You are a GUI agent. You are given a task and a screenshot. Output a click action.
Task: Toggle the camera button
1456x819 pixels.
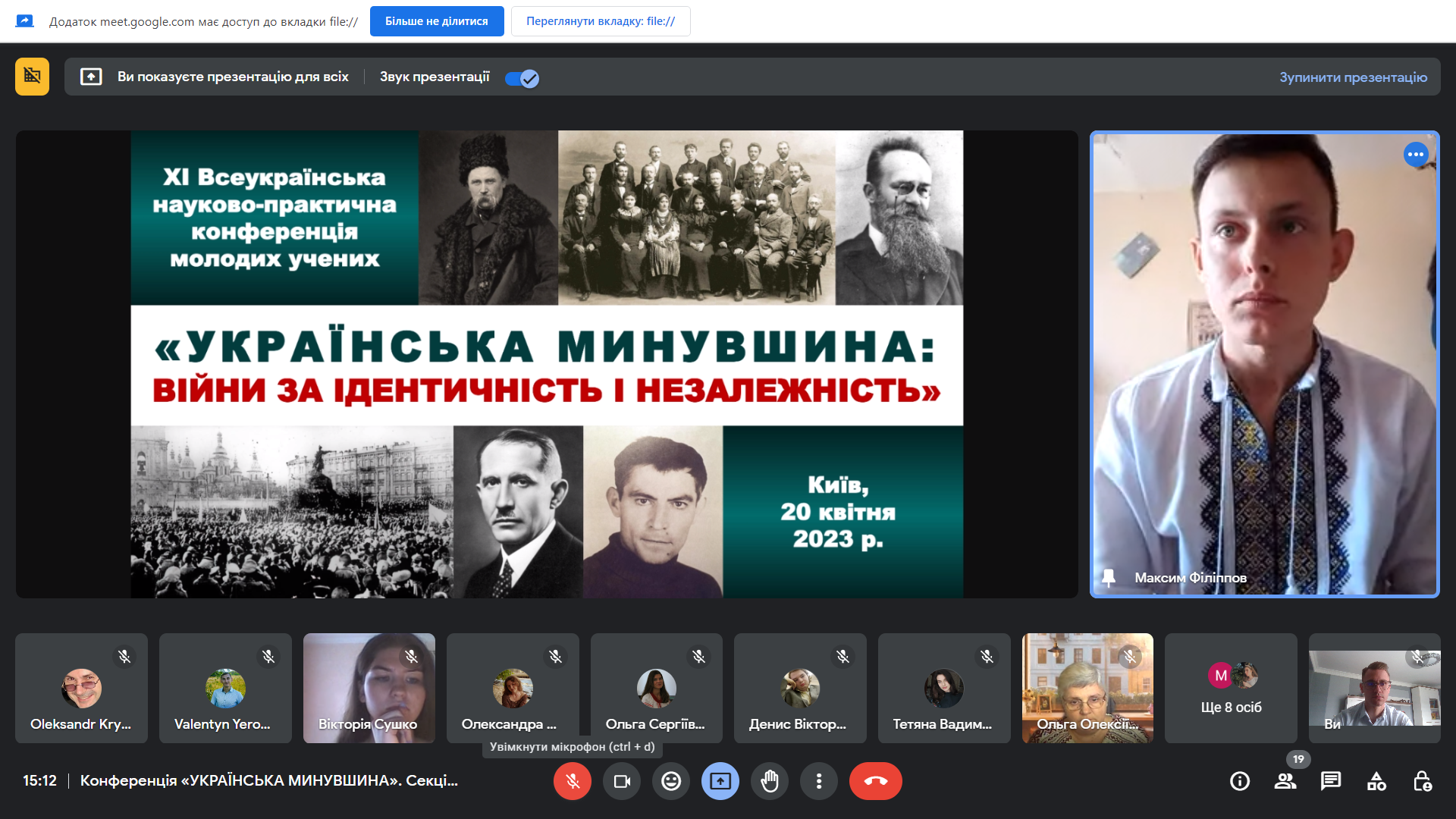622,781
